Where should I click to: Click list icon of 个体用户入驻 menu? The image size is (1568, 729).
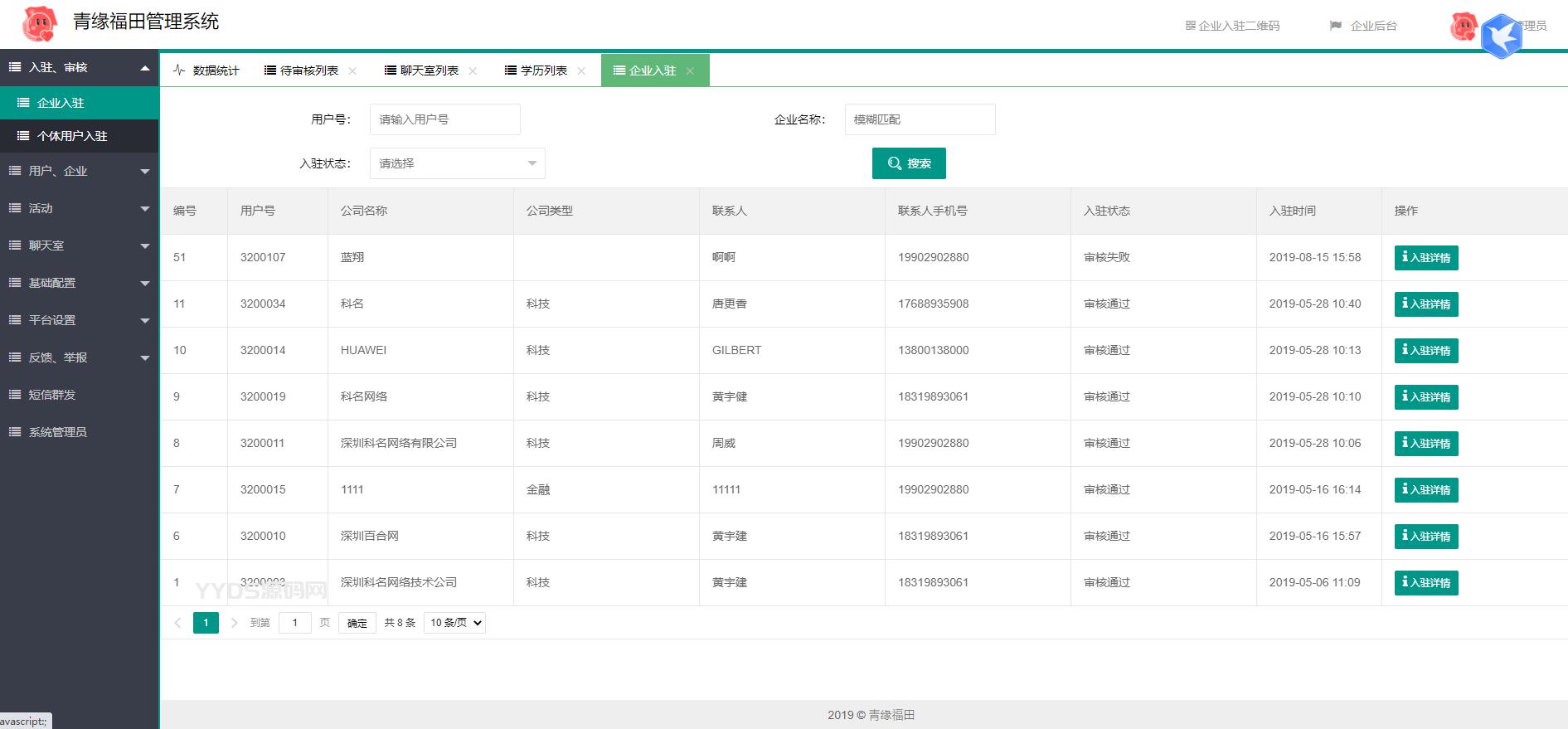(23, 136)
